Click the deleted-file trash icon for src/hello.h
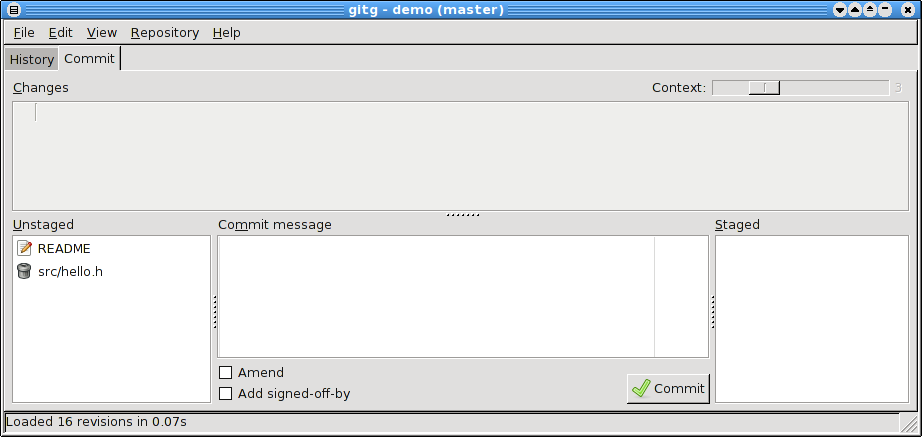Image resolution: width=922 pixels, height=437 pixels. coord(24,271)
